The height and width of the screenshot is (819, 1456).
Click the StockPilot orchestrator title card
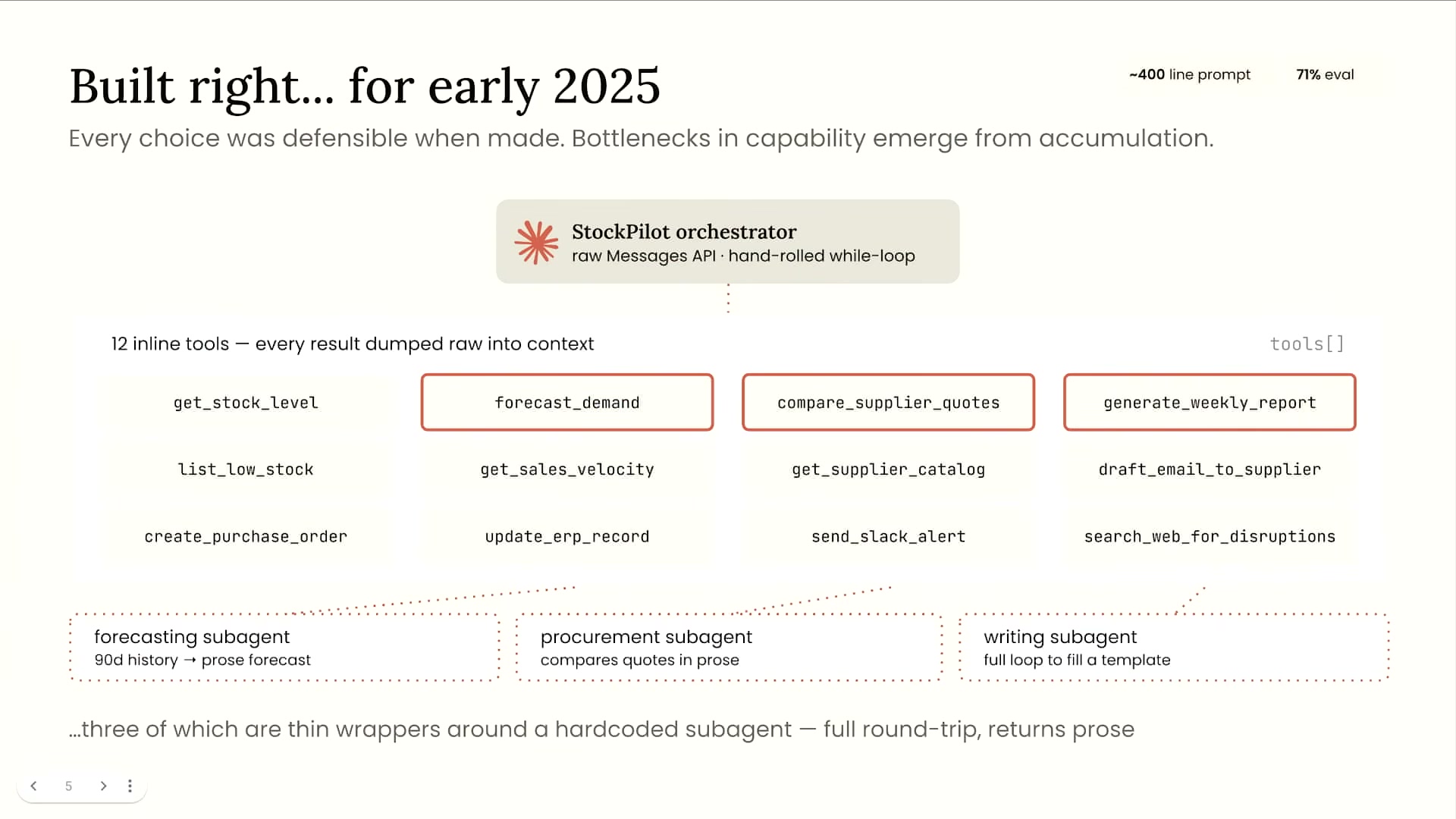point(728,242)
